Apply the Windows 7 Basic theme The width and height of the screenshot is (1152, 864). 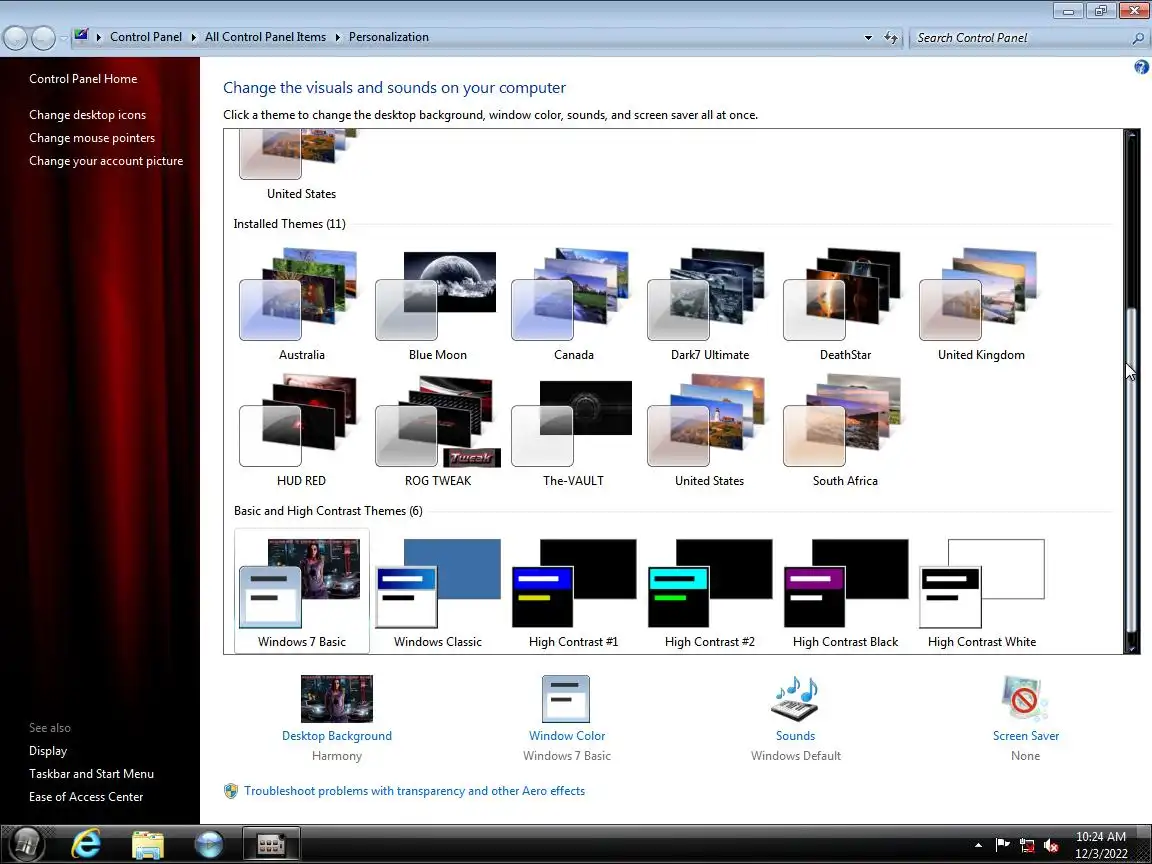pos(301,591)
